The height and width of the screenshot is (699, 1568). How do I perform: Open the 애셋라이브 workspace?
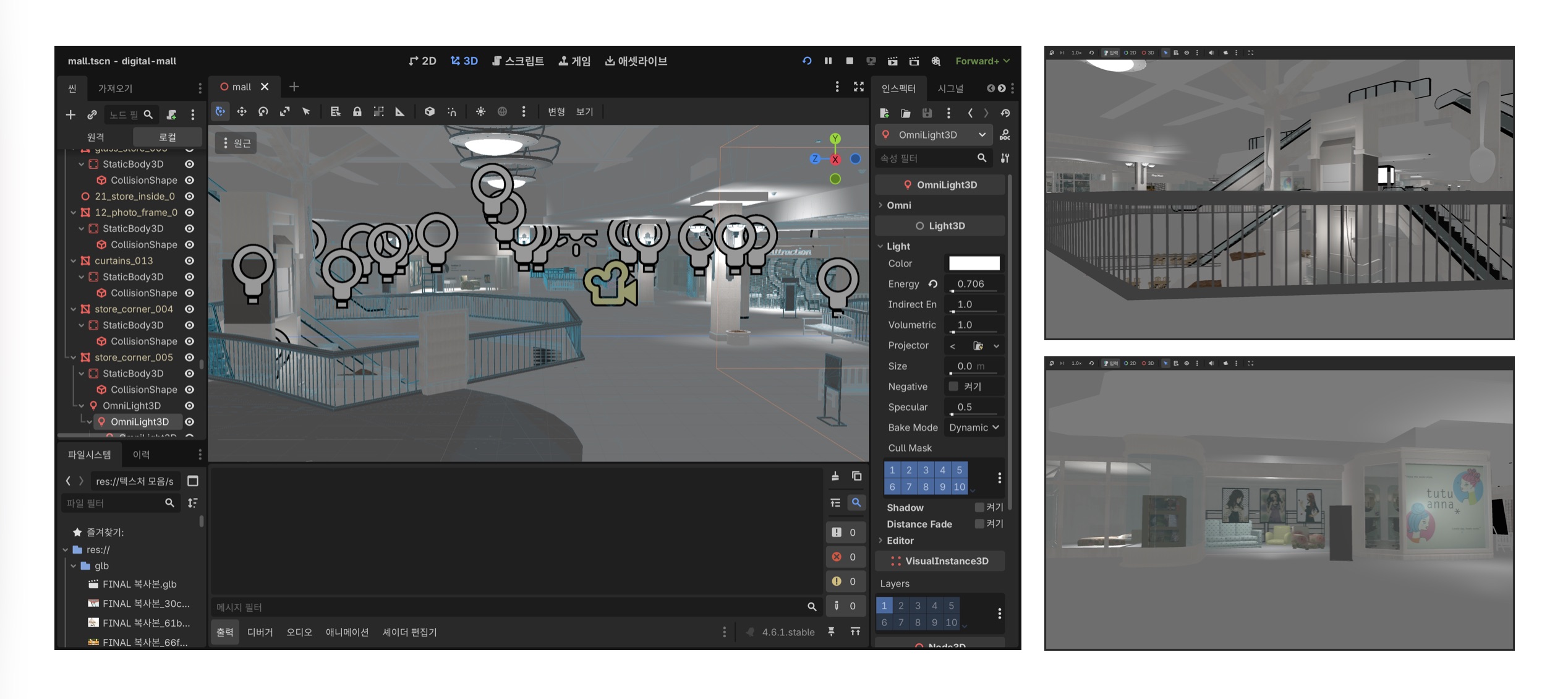636,61
